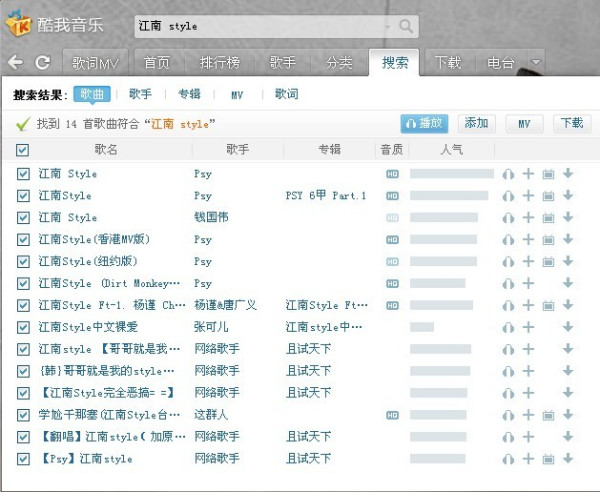
Task: Open MV icon in 这群人 row
Action: pyautogui.click(x=548, y=415)
